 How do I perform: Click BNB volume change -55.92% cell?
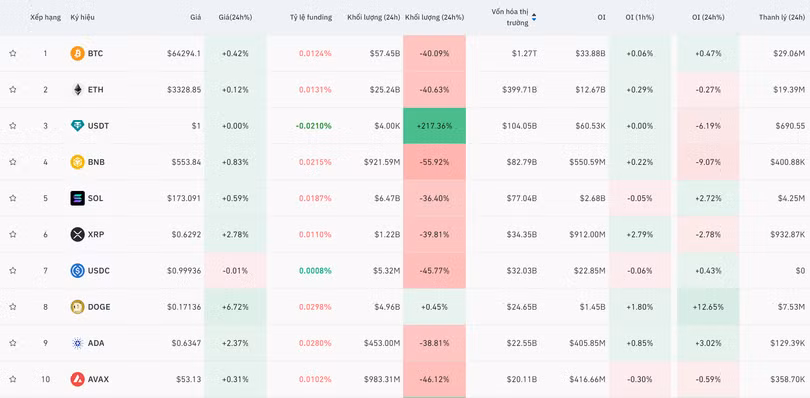434,162
